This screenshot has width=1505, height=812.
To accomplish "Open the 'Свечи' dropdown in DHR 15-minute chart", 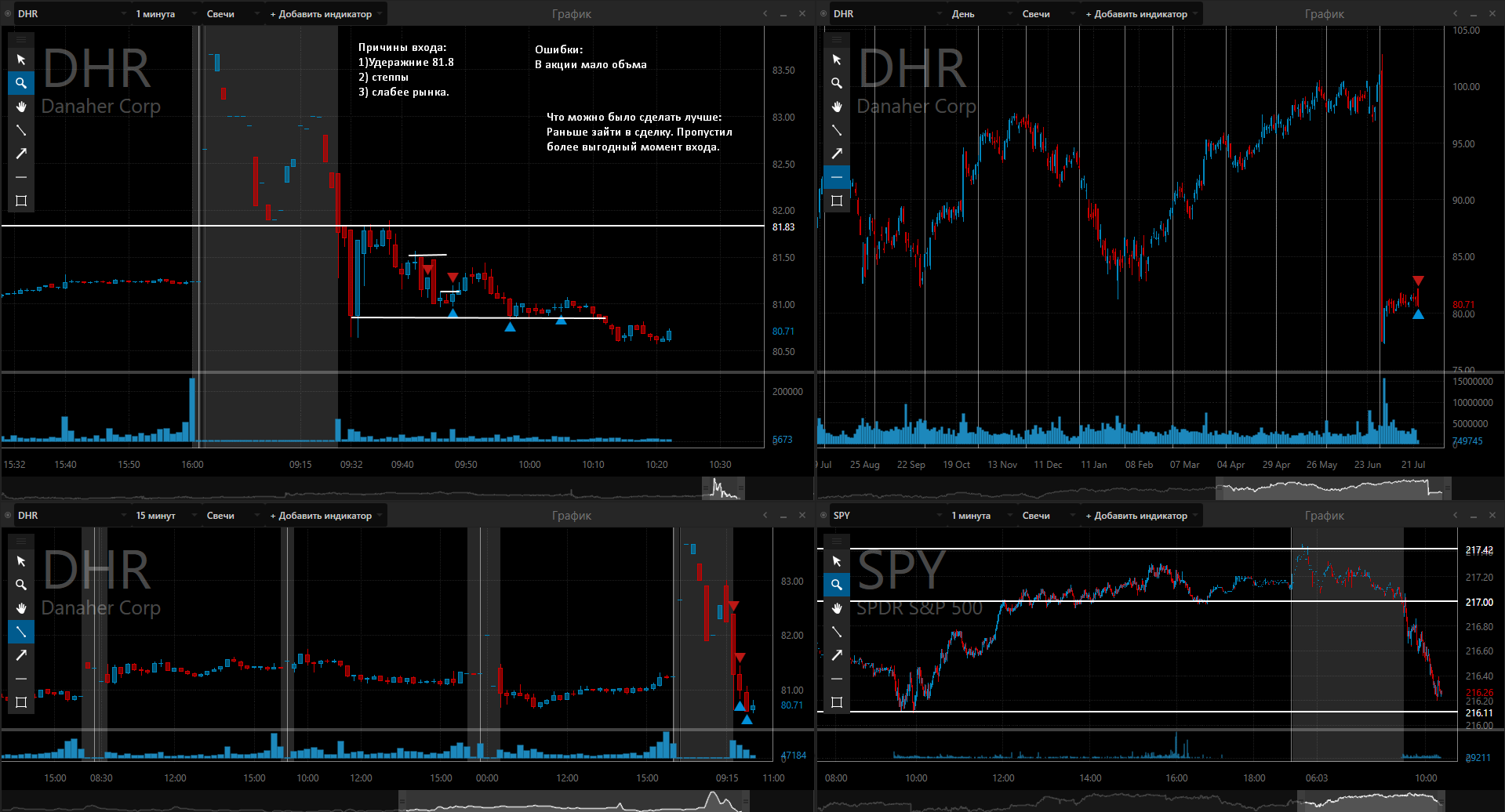I will point(232,515).
